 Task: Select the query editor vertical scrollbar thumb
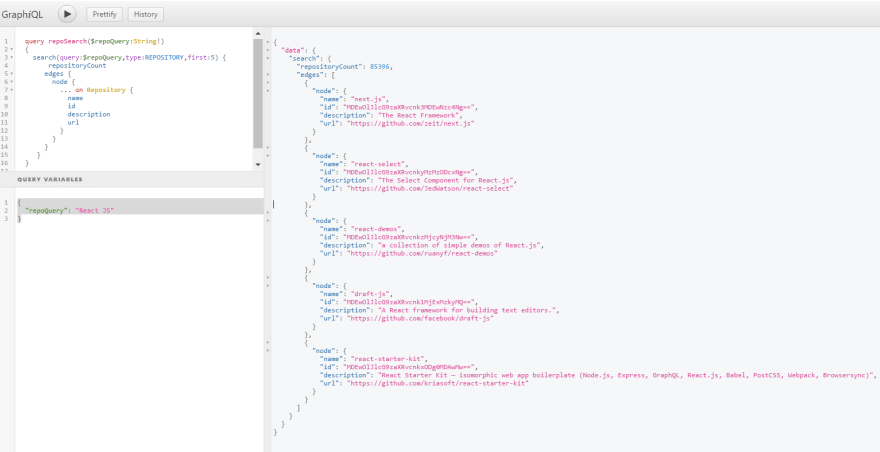258,93
